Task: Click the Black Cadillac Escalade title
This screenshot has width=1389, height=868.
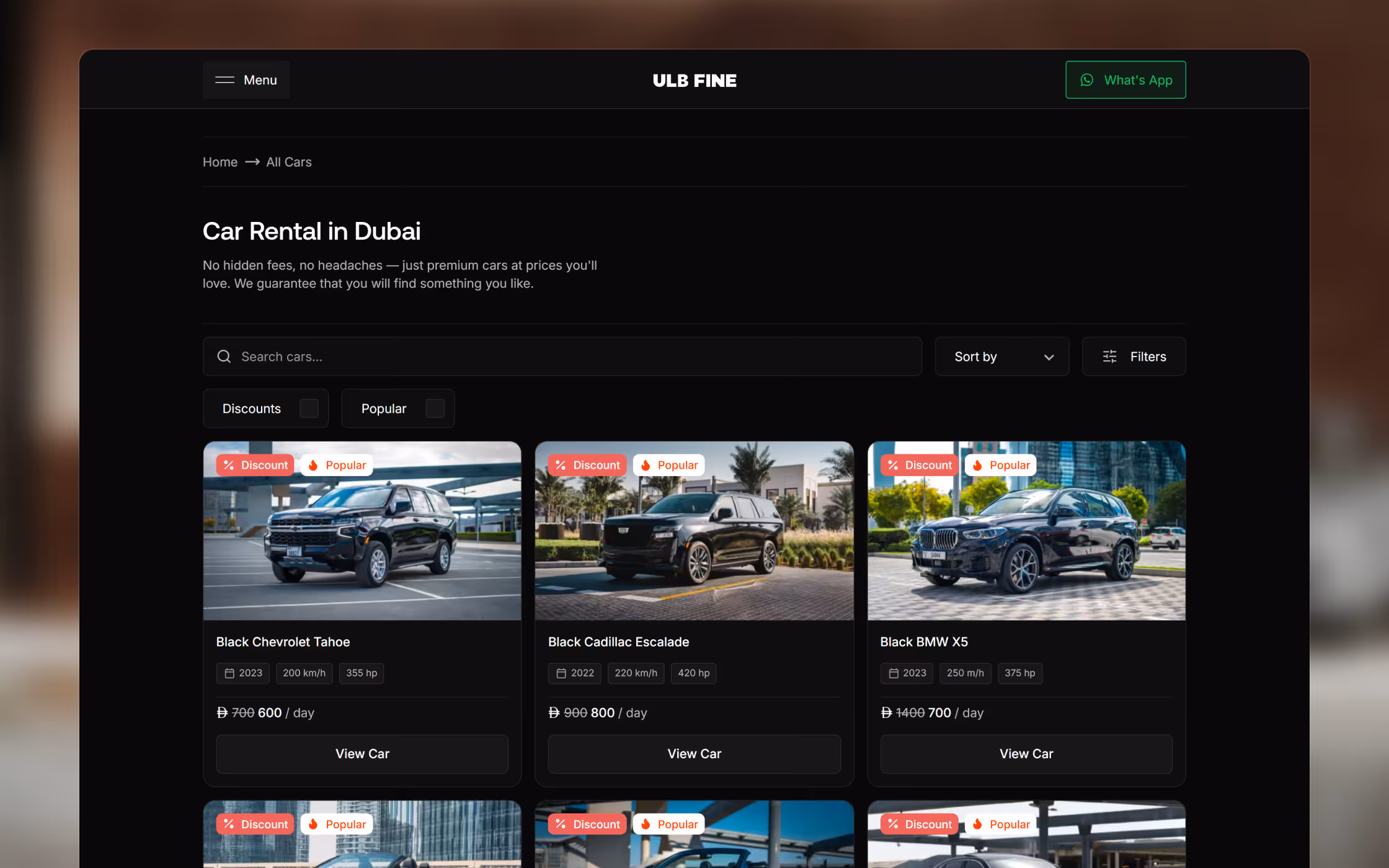Action: (618, 642)
